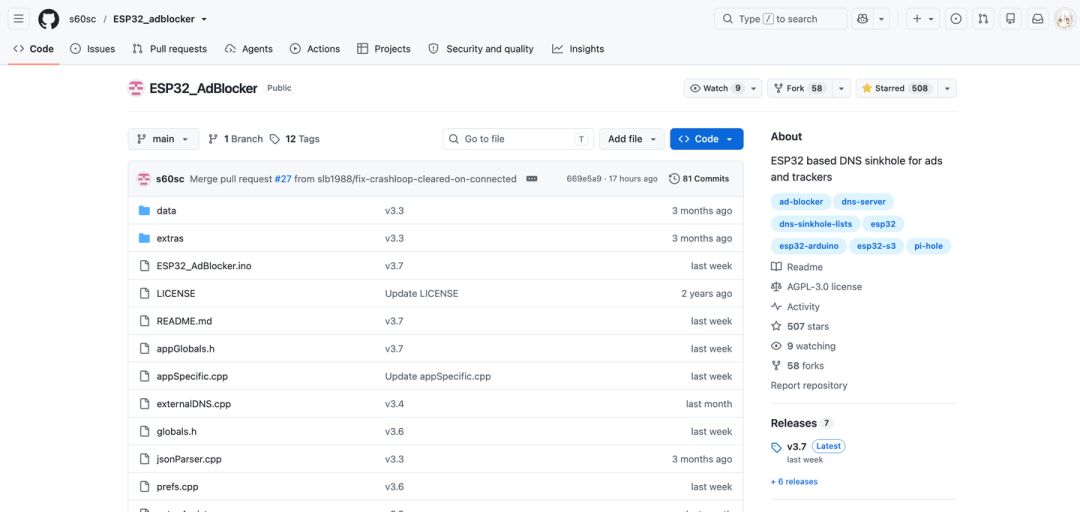
Task: Open the Watch options dropdown arrow
Action: pos(755,88)
